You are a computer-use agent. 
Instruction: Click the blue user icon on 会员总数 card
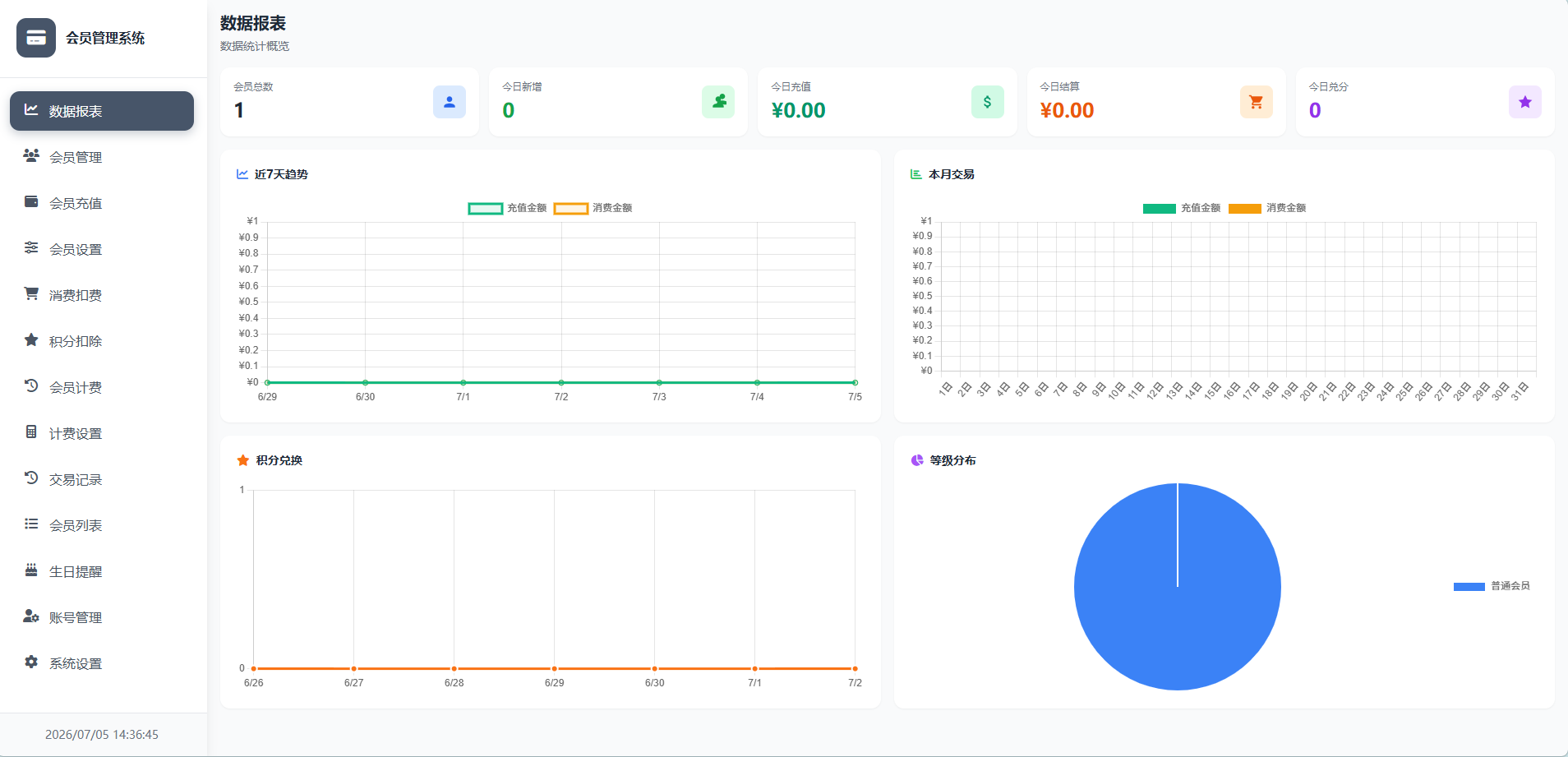click(x=450, y=102)
